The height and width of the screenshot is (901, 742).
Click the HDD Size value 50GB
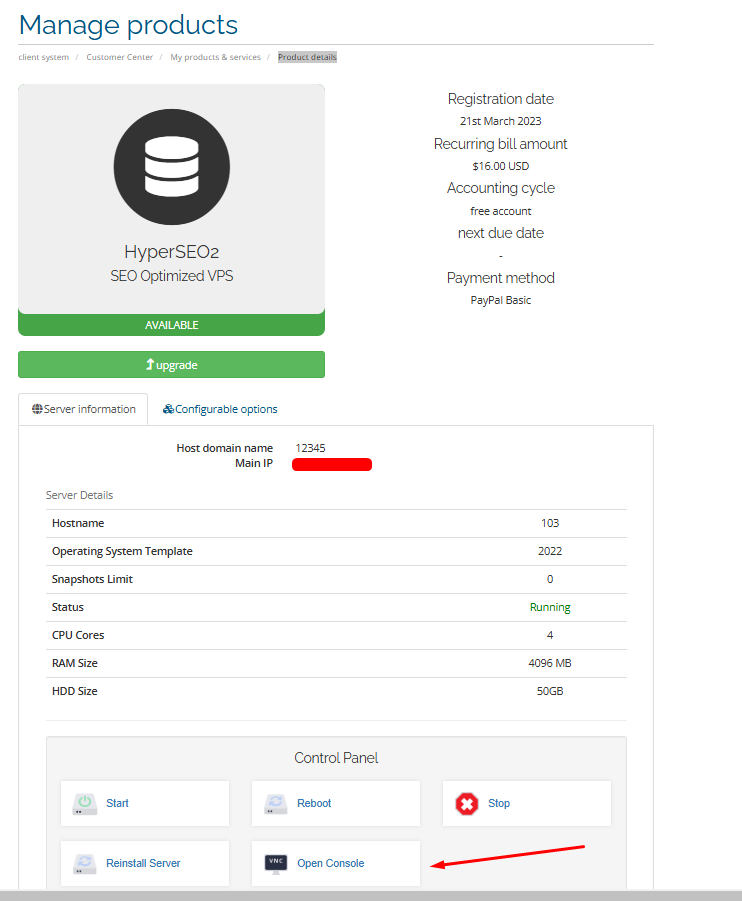click(550, 691)
